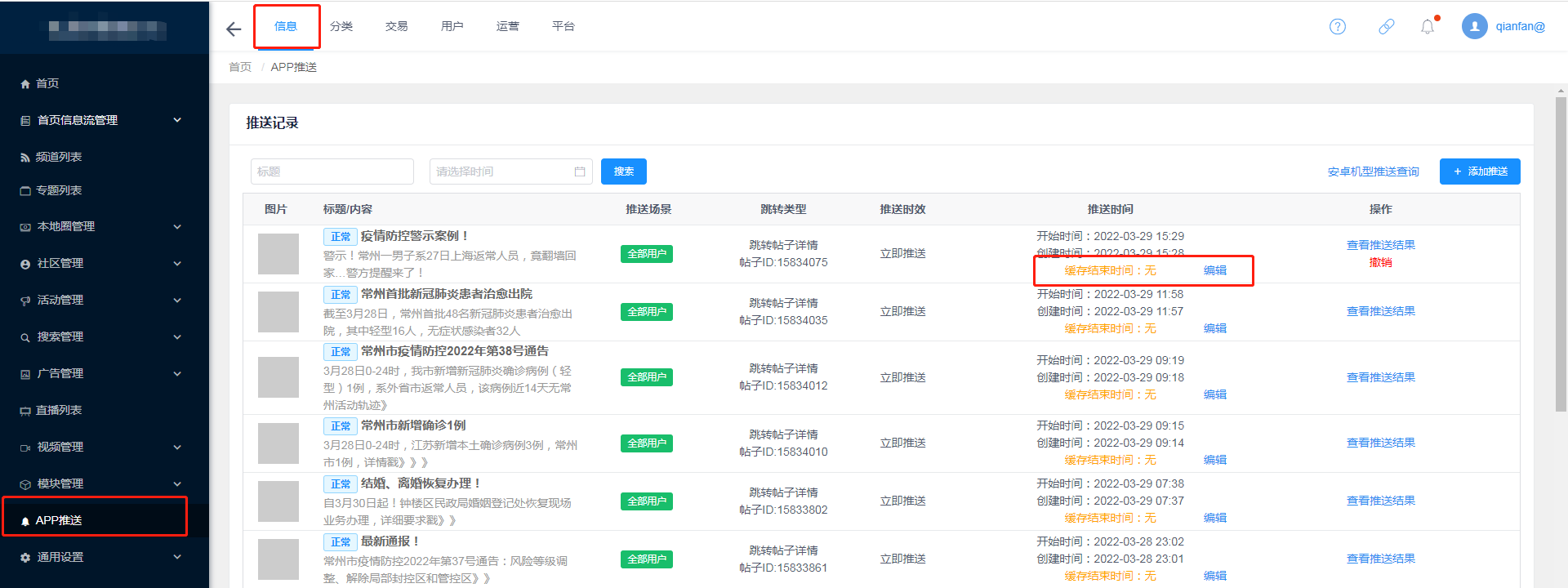
Task: Click the 搜索管理 magnifier icon
Action: [x=25, y=337]
